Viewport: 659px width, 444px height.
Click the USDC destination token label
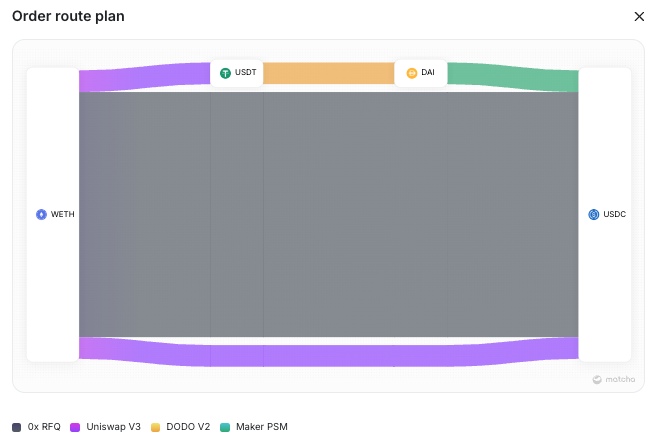[x=614, y=214]
